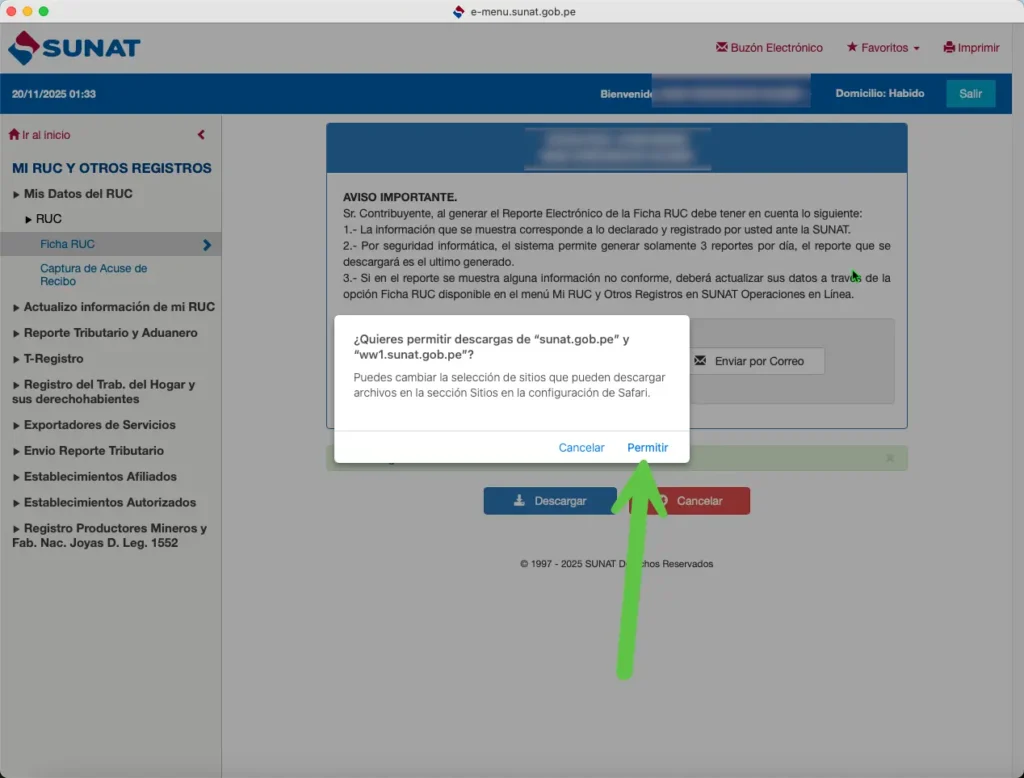Open Exportadores de Servicios section
Viewport: 1024px width, 778px height.
99,425
